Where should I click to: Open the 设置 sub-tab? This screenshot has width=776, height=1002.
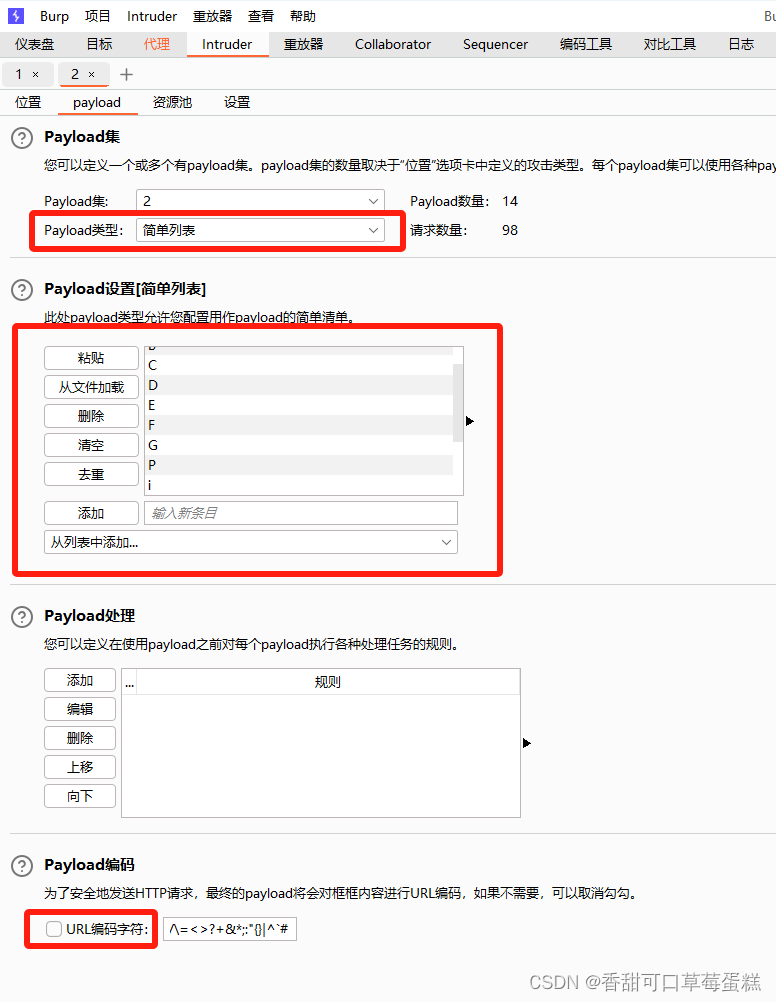(x=237, y=102)
